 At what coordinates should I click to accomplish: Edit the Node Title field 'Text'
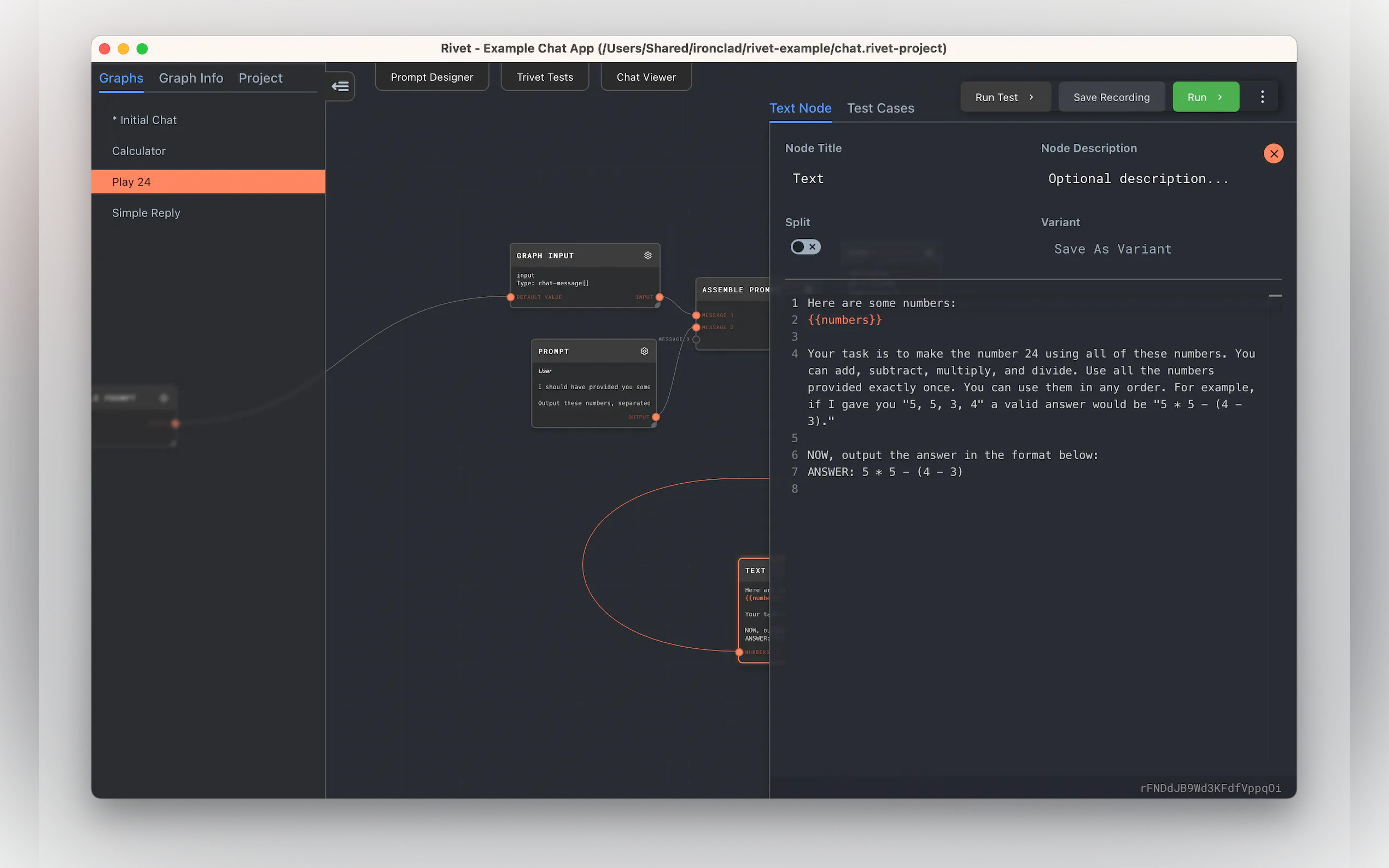point(904,179)
